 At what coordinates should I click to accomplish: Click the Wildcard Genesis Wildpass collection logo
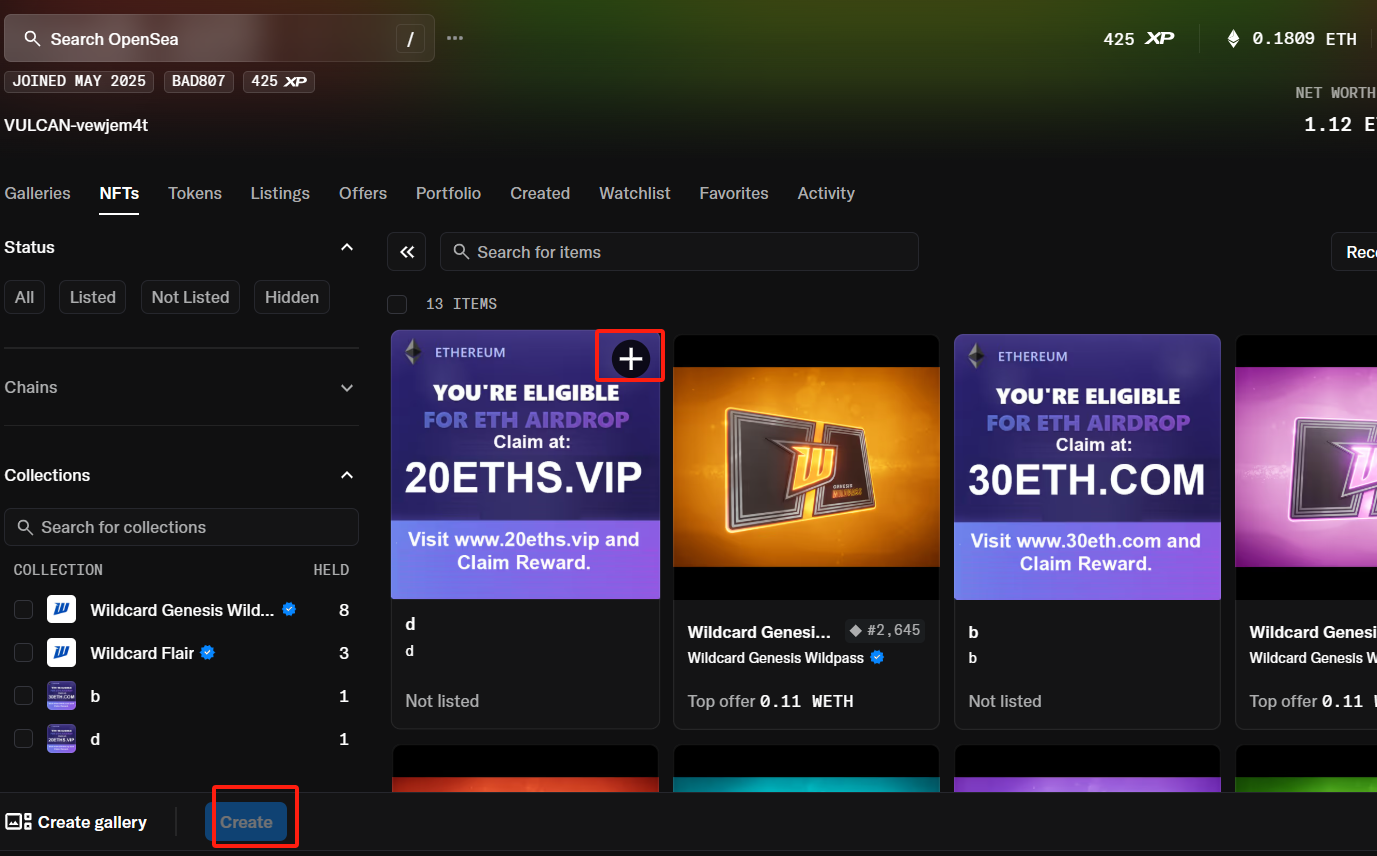[61, 609]
